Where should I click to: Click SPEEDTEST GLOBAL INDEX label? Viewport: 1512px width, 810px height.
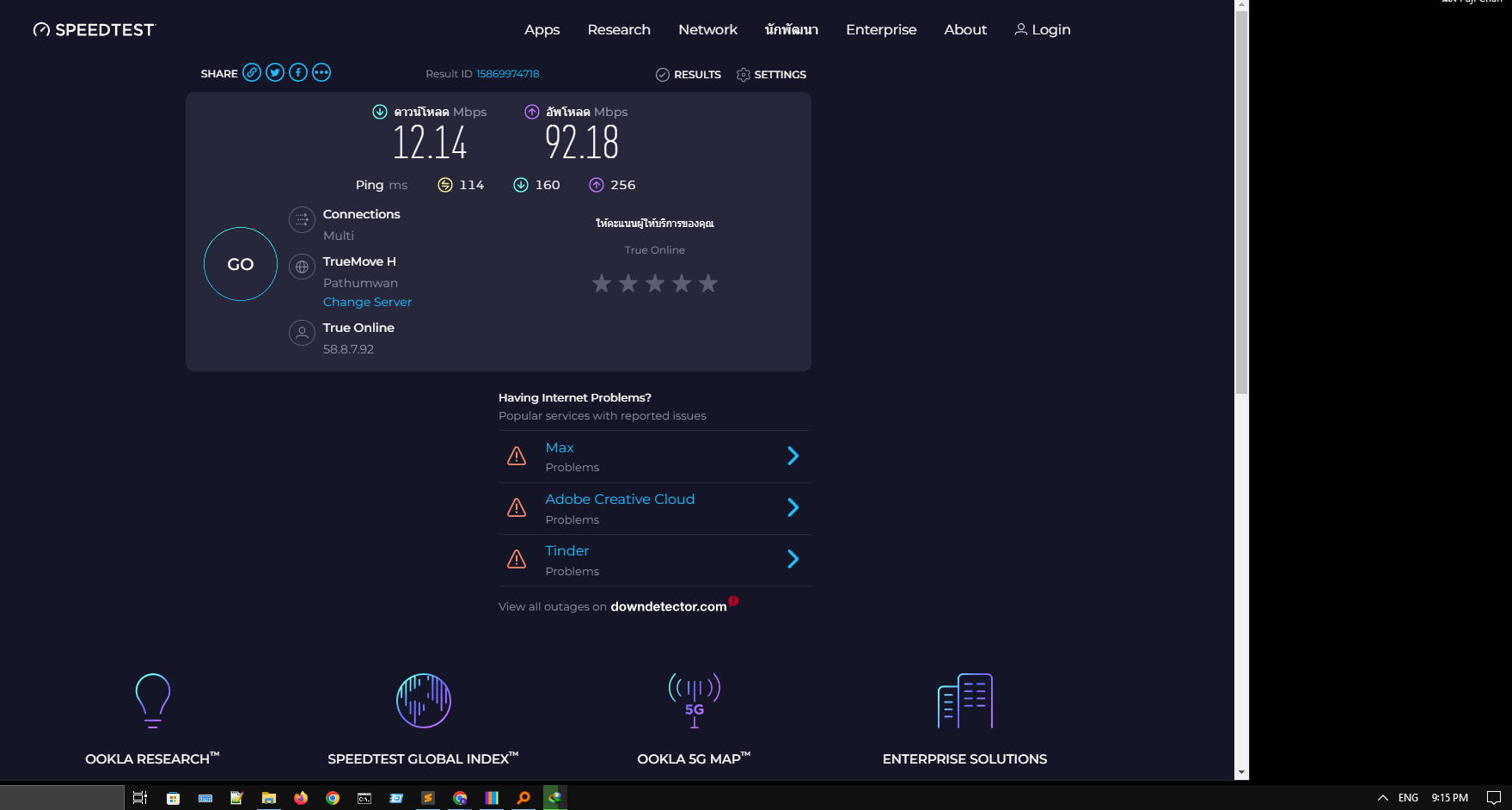(423, 758)
